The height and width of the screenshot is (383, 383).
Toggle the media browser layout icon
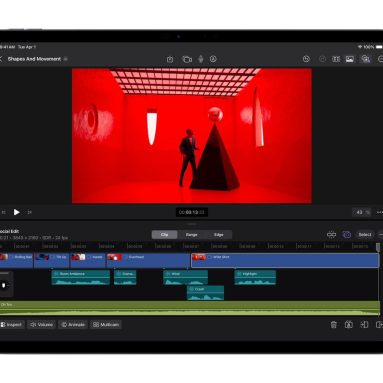point(336,59)
